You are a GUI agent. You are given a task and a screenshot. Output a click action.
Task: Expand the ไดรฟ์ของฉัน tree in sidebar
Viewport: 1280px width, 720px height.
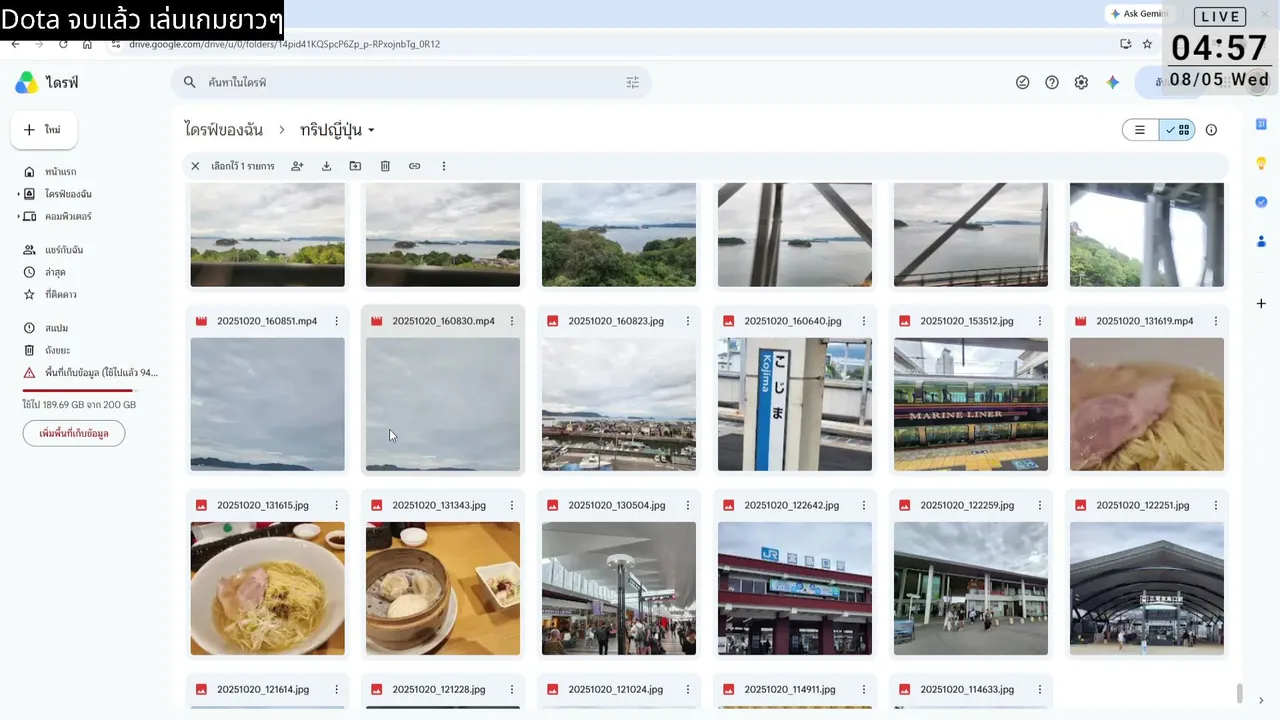pyautogui.click(x=18, y=194)
